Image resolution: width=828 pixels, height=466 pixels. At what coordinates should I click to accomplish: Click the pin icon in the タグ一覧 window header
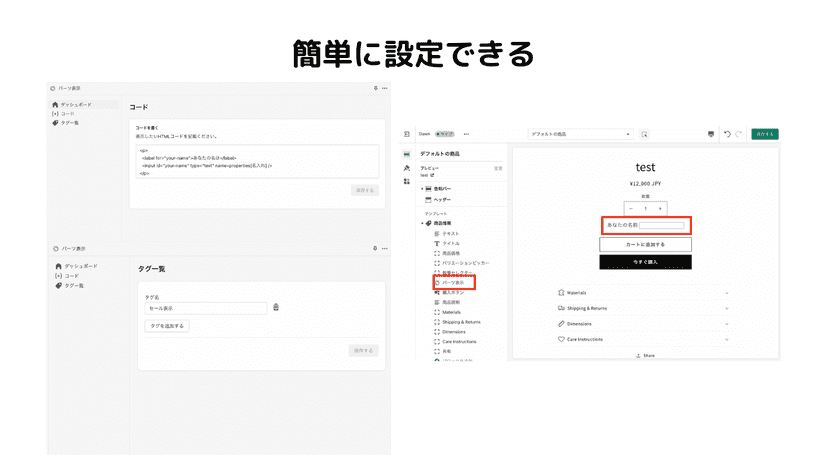click(375, 248)
